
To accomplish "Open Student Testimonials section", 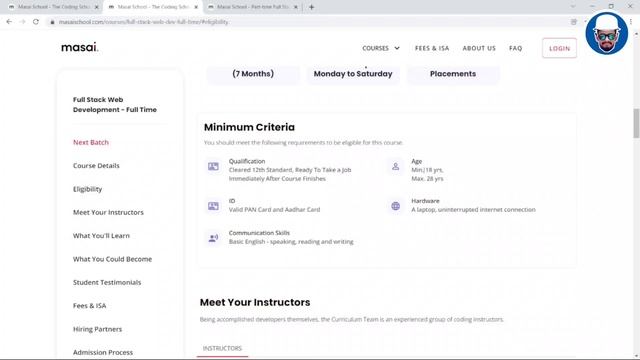I will pyautogui.click(x=107, y=282).
